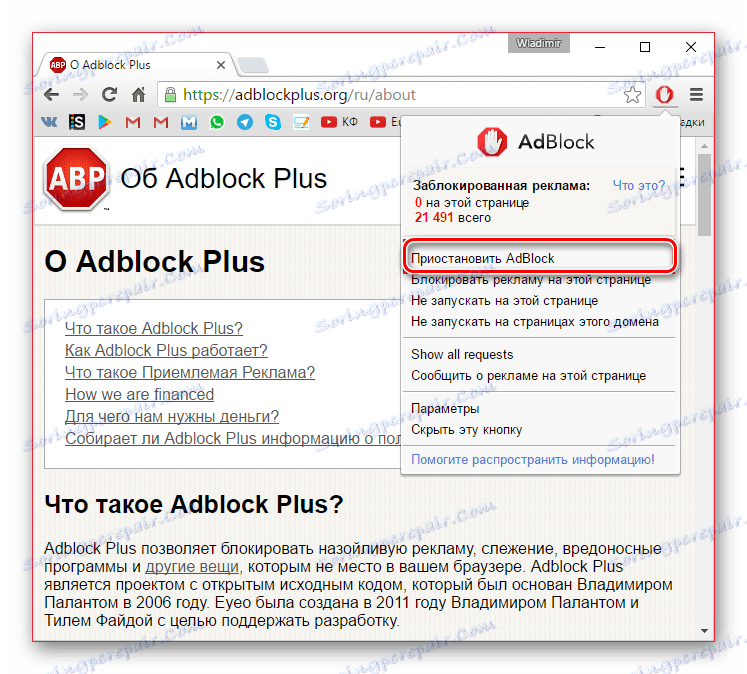Screen dimensions: 747x674
Task: Open the Что такое Adblock Plus? link
Action: tap(154, 328)
